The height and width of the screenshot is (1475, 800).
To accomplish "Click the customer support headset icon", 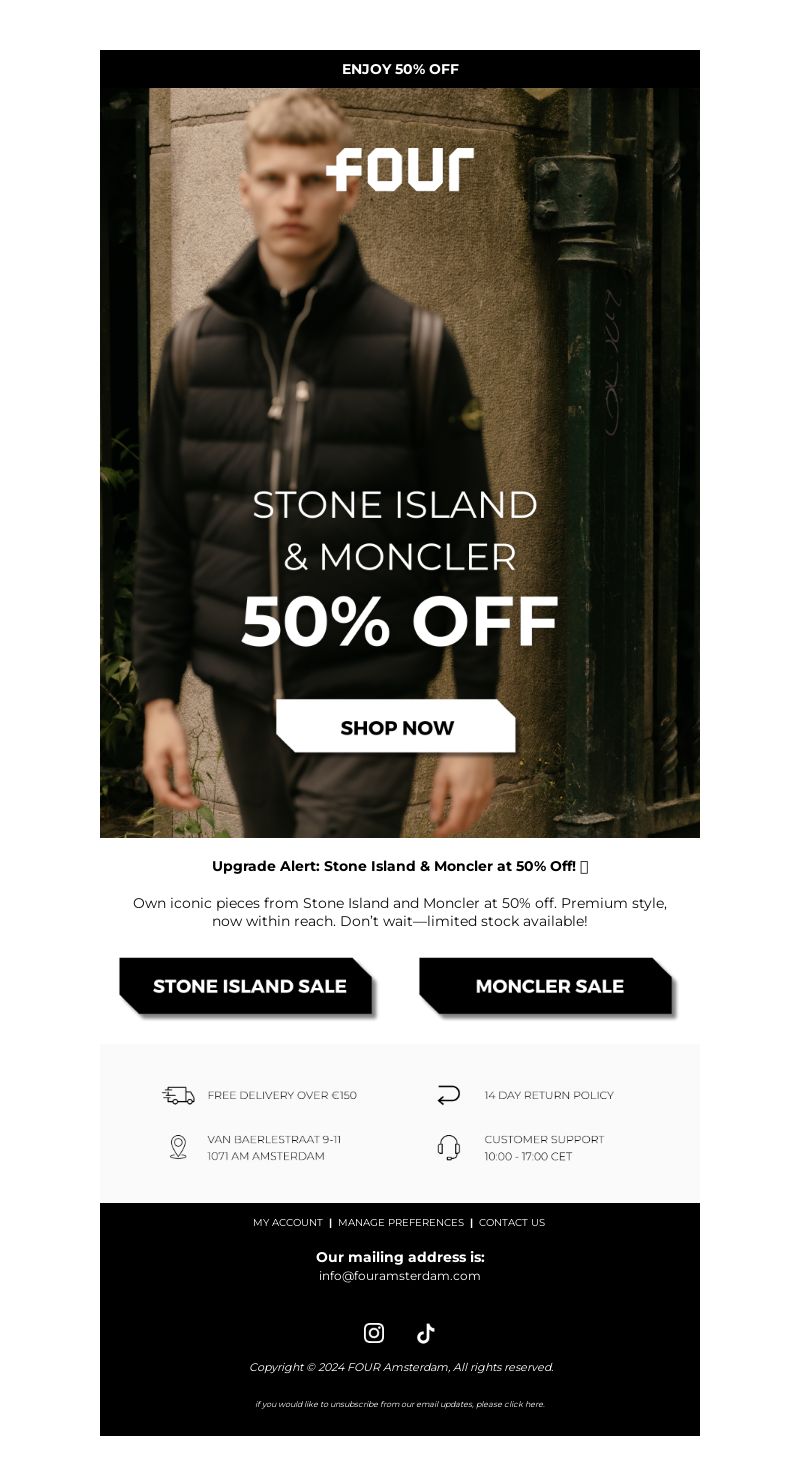I will pyautogui.click(x=449, y=1147).
